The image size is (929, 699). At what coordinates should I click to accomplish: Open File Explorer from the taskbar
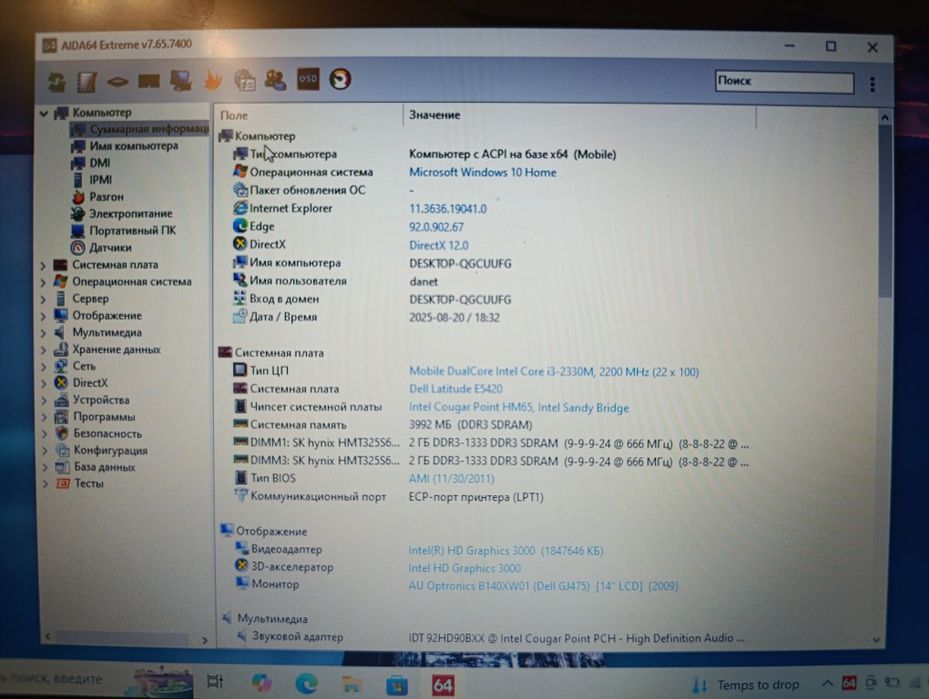point(351,685)
